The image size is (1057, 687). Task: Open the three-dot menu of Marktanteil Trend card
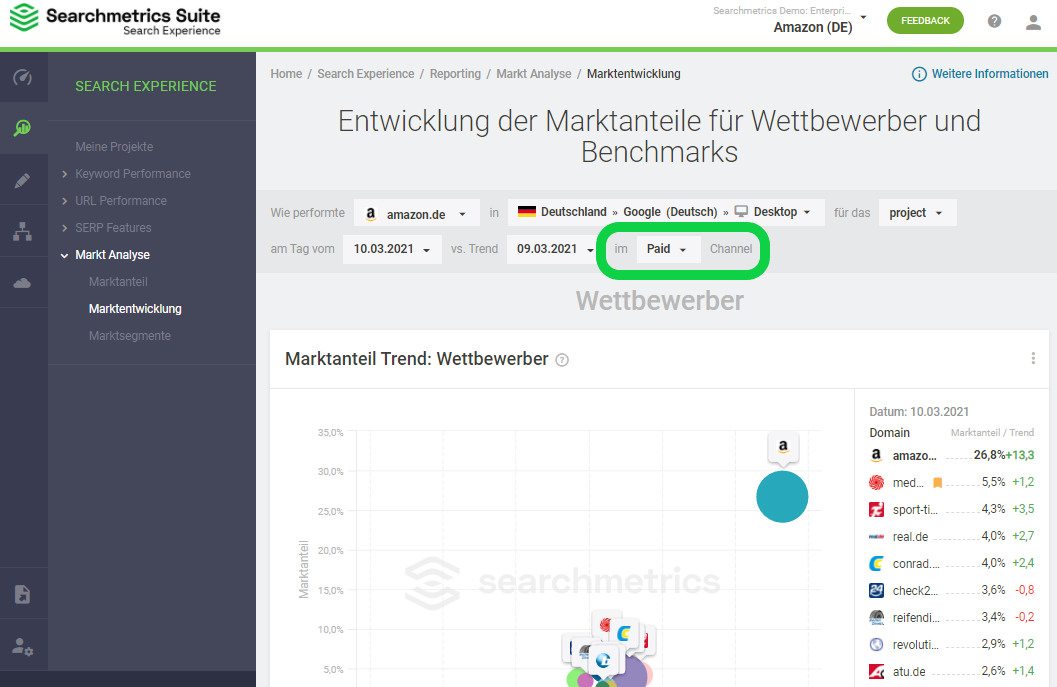pos(1033,358)
